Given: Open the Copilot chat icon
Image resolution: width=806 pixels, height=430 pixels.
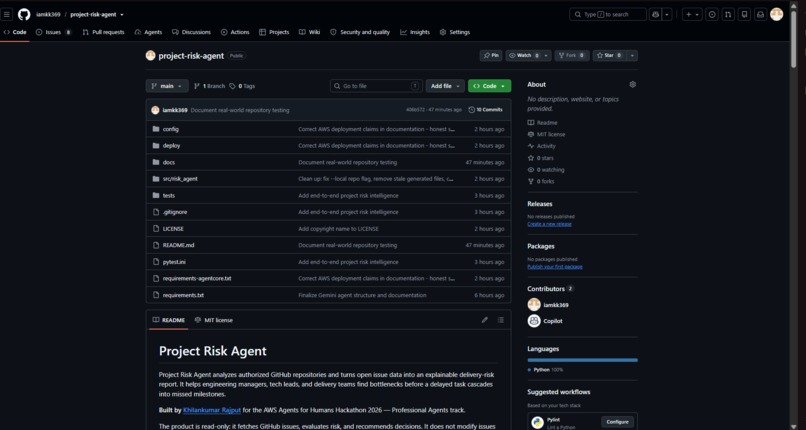Looking at the screenshot, I should [x=655, y=14].
